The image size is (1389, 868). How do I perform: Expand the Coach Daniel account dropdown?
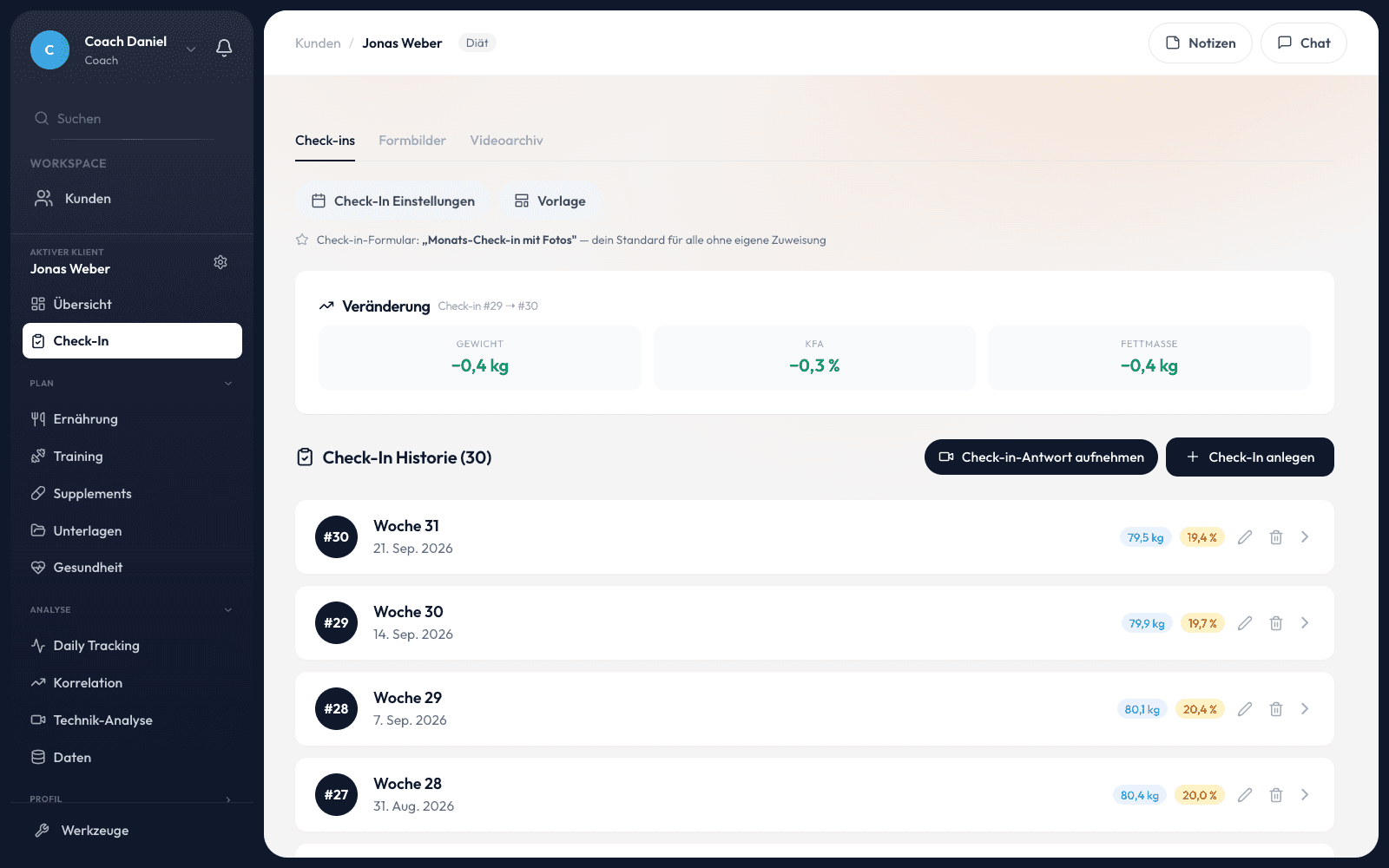[191, 49]
